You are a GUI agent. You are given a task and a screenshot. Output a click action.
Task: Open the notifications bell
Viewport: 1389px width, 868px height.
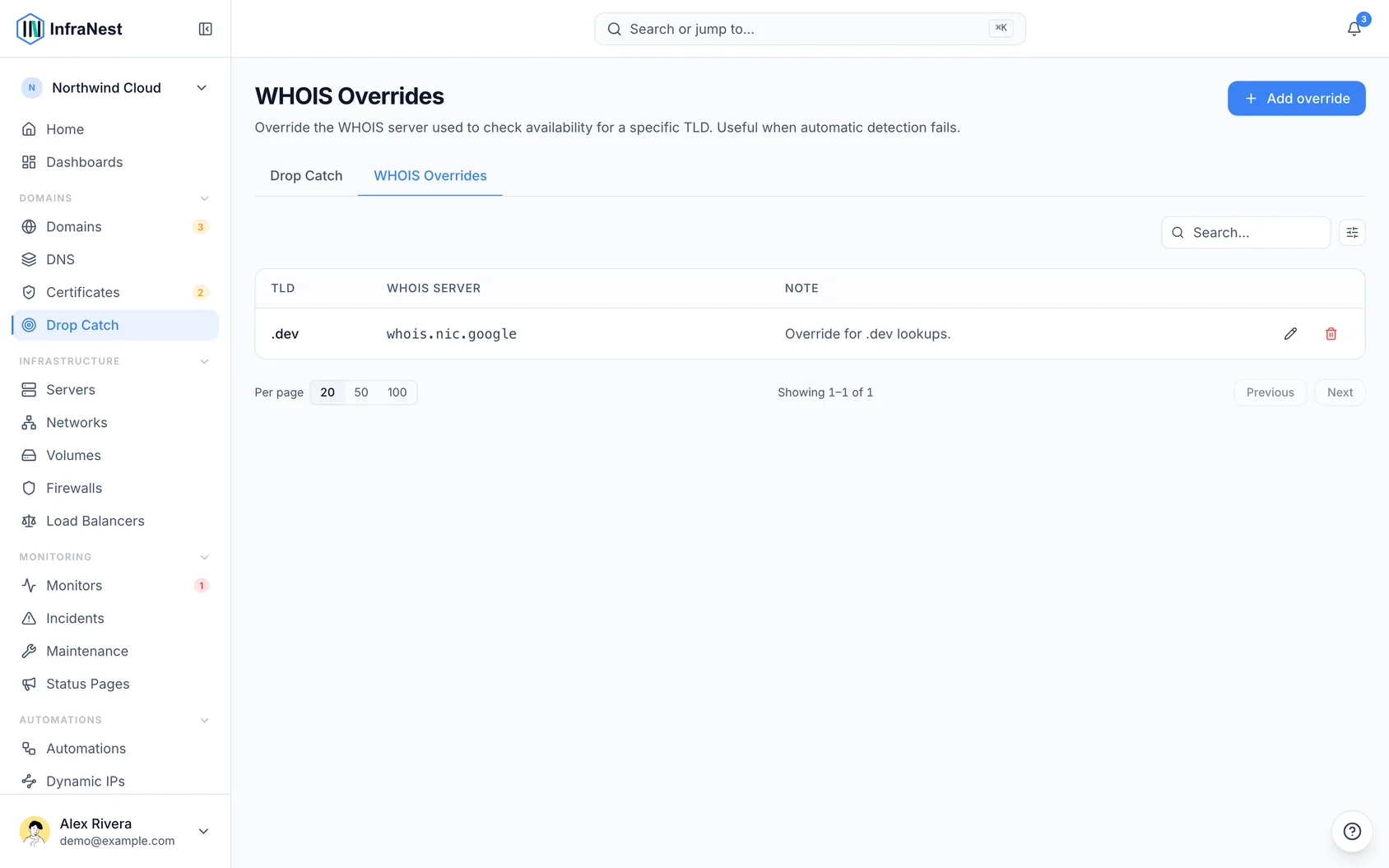1354,29
